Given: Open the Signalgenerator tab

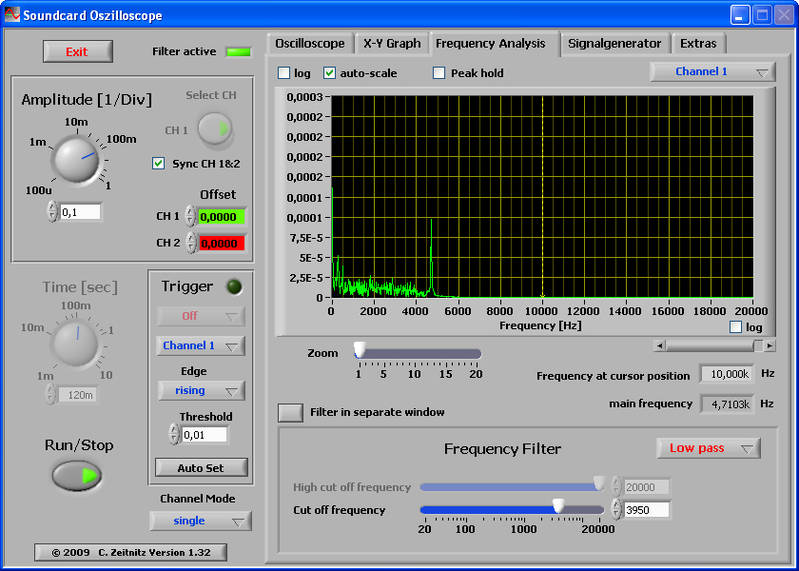Looking at the screenshot, I should (615, 44).
